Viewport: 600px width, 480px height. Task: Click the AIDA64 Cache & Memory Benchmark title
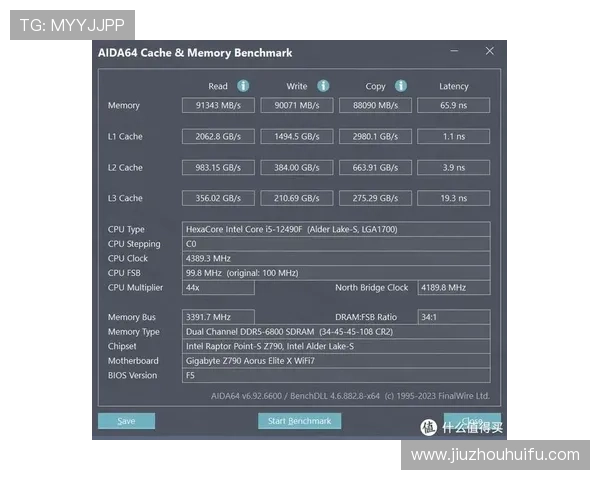click(195, 53)
